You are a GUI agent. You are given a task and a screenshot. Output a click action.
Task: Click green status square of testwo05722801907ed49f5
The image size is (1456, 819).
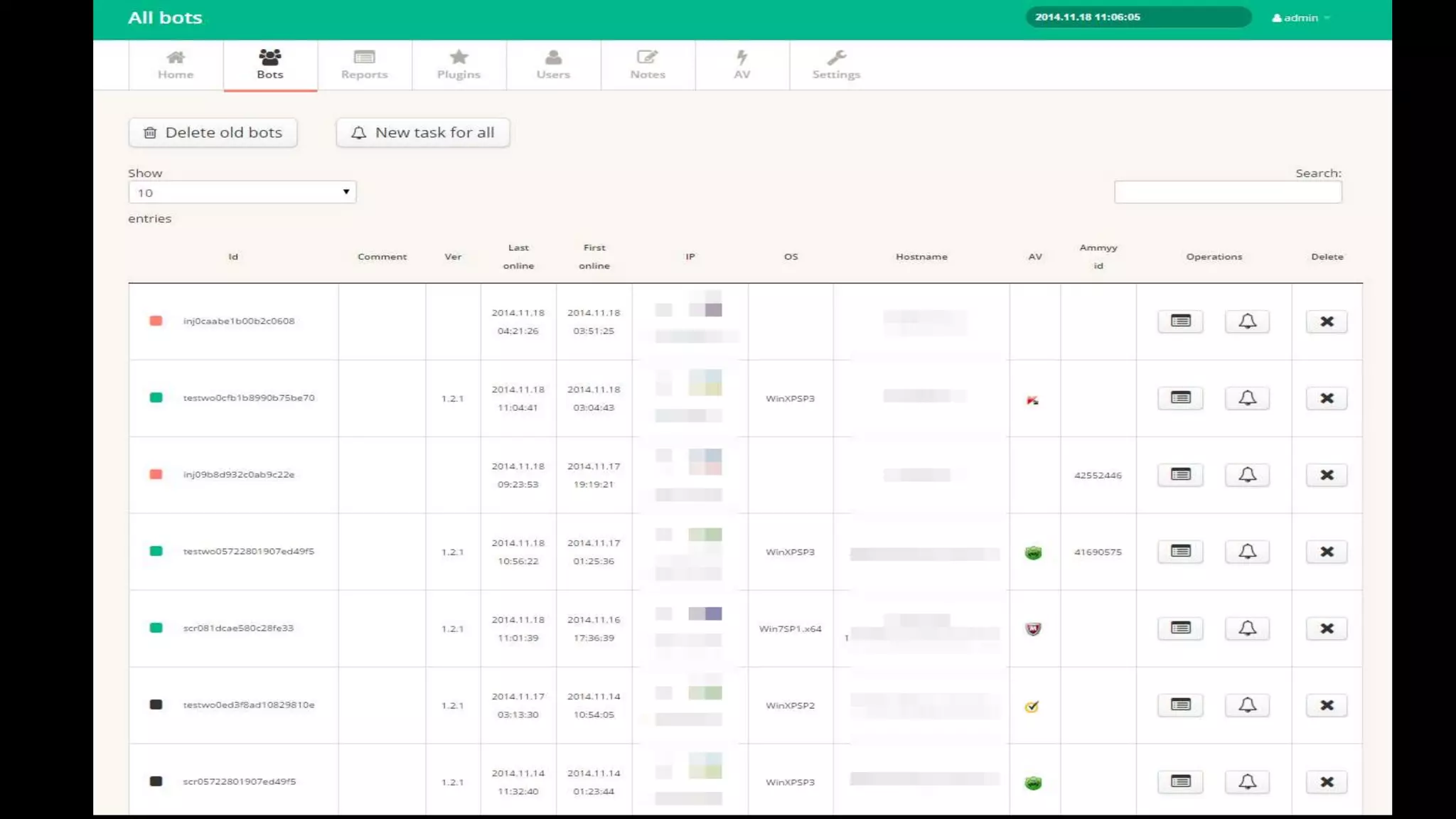pos(156,551)
